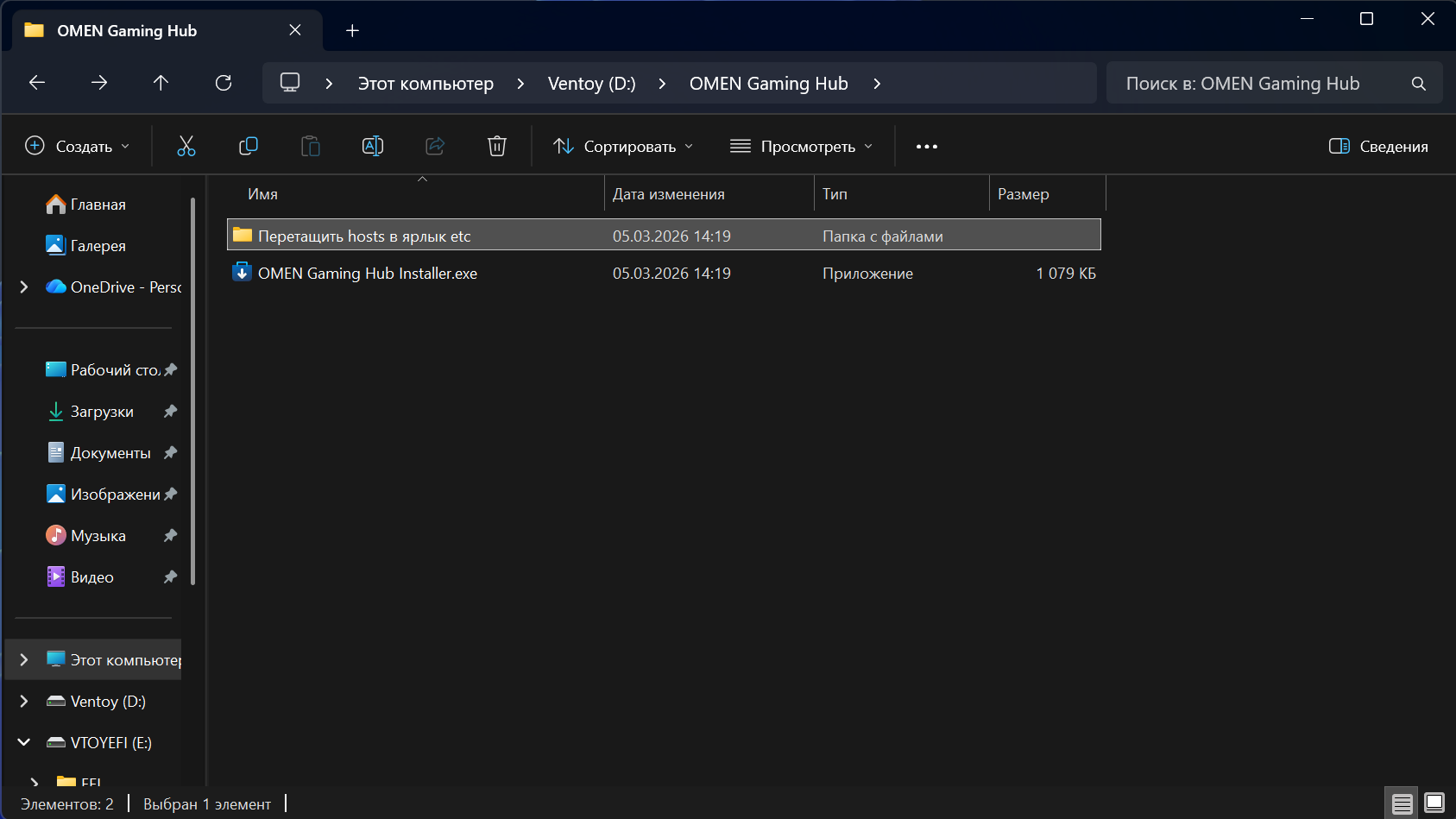Click Этот компьютер in the address bar
This screenshot has height=819, width=1456.
coord(425,84)
